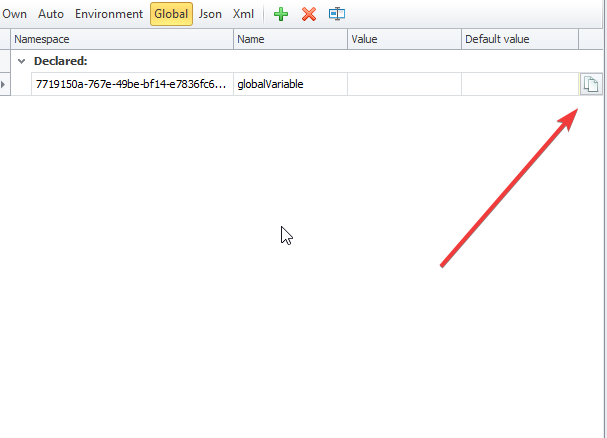Click the empty Value cell of globalVariable
Image resolution: width=607 pixels, height=438 pixels.
coord(404,84)
